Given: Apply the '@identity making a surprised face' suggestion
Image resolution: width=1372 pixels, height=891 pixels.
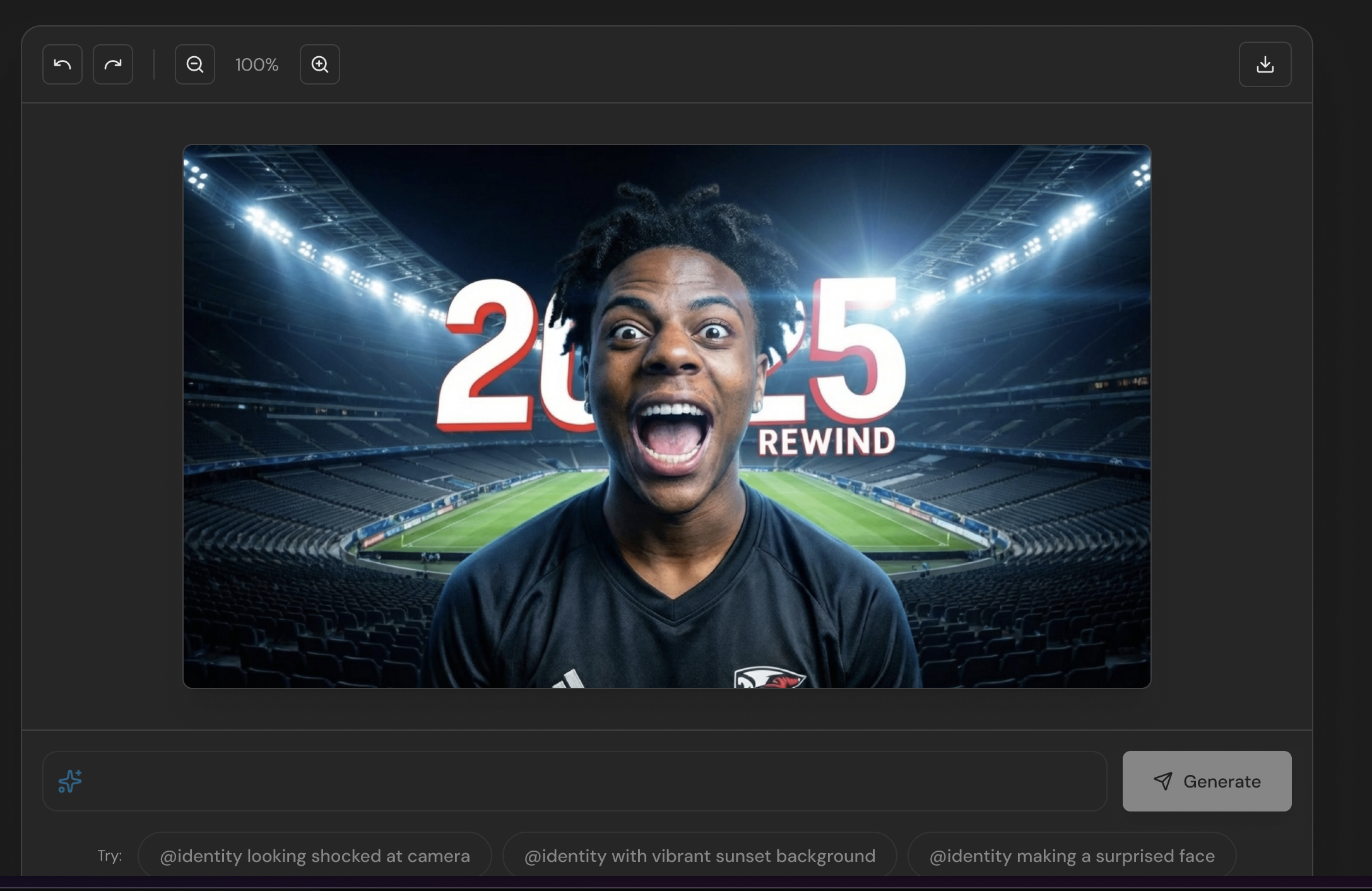Looking at the screenshot, I should 1071,856.
